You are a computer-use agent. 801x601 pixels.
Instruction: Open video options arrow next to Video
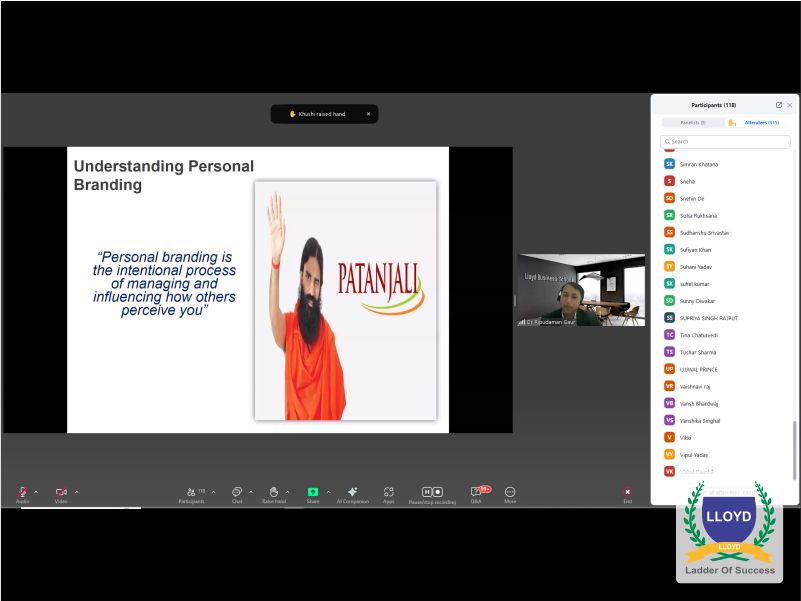tap(77, 492)
